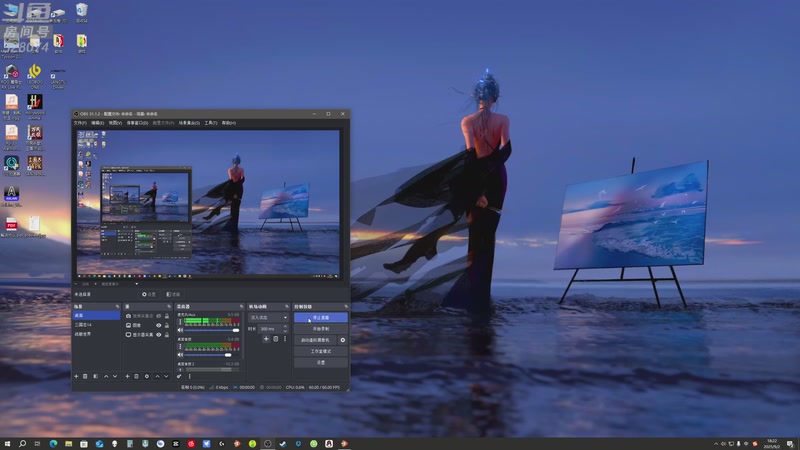
Task: Open scene filters icon in Scenes toolbar
Action: click(x=95, y=377)
